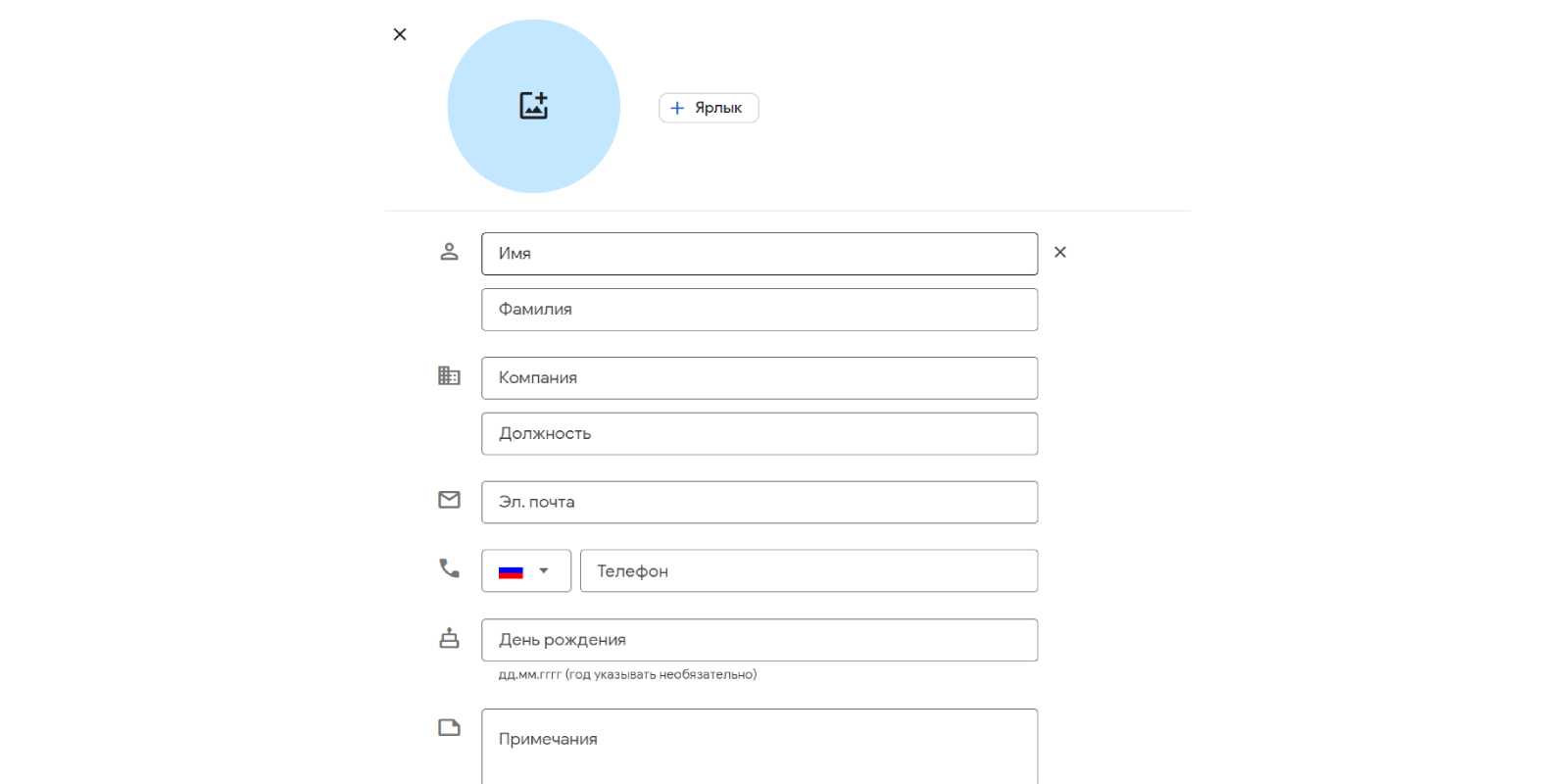Click the Должность input field
The height and width of the screenshot is (784, 1568).
click(759, 434)
